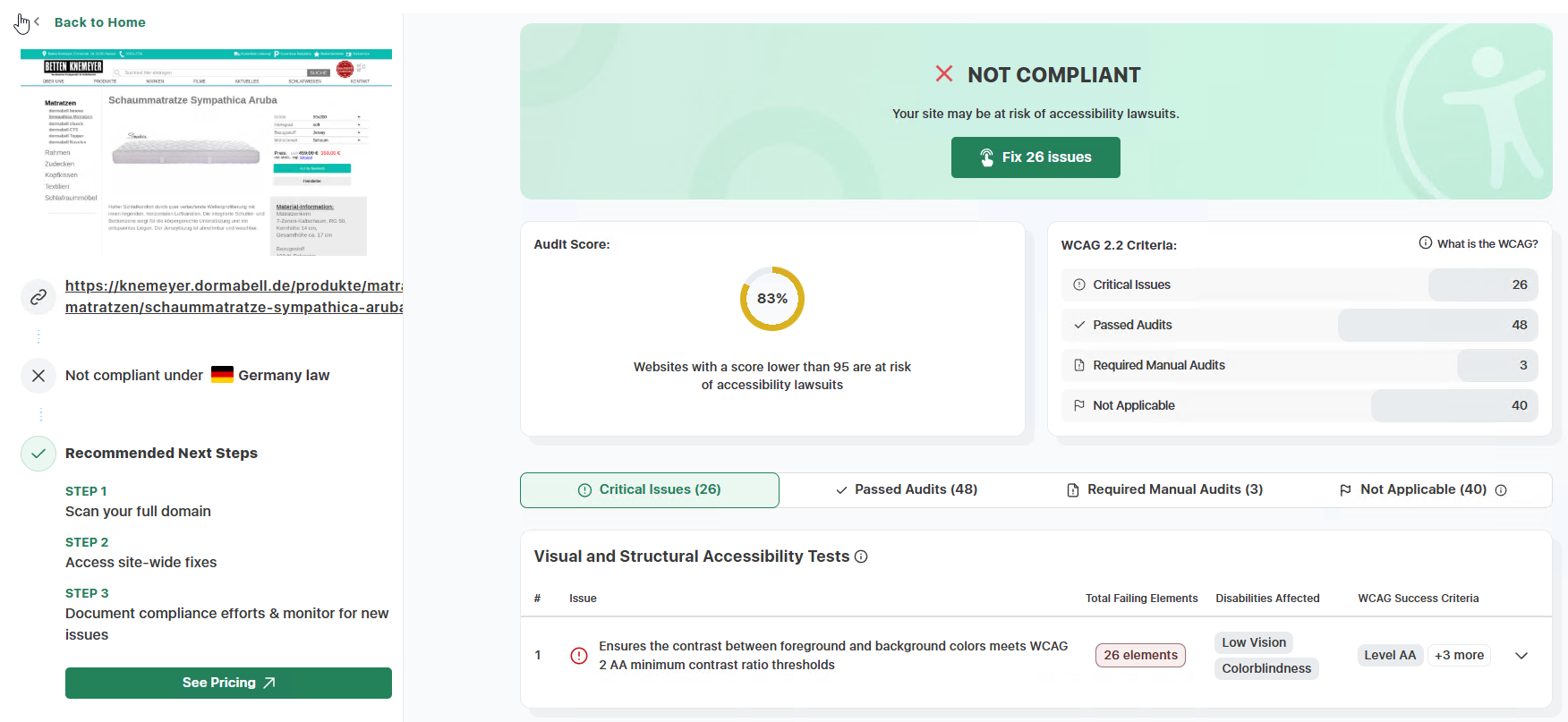Open the knemeyer.dormabell.de scanned URL link
Image resolution: width=1568 pixels, height=722 pixels.
(x=234, y=296)
